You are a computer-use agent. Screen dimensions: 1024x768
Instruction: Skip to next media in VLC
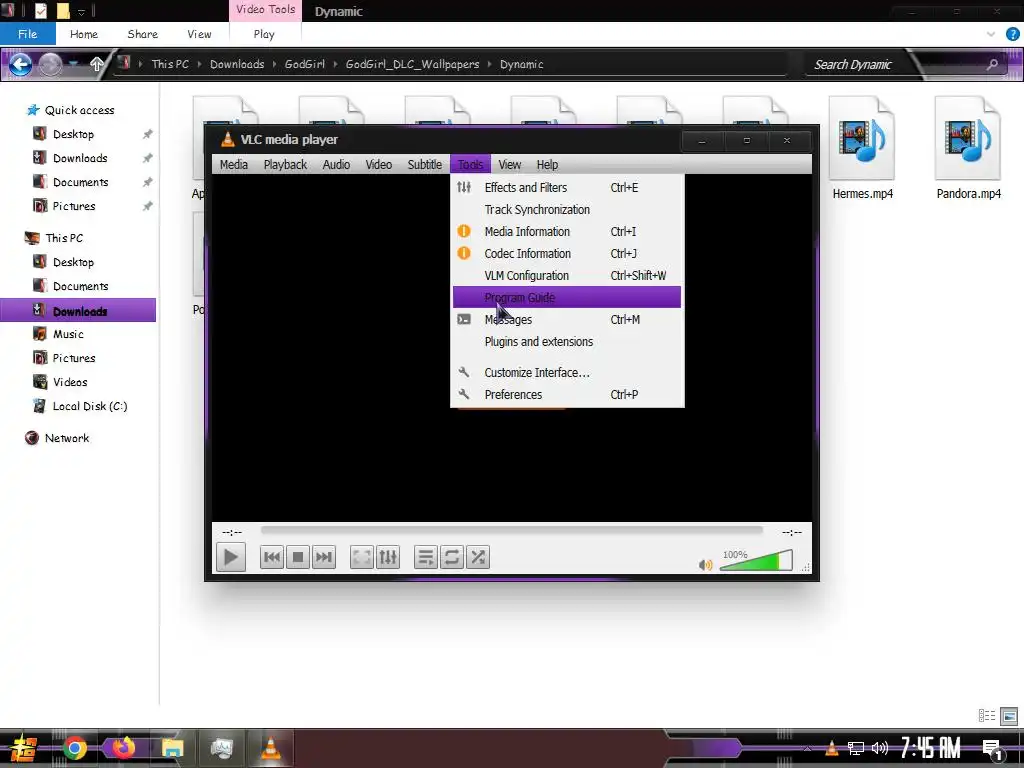point(324,557)
